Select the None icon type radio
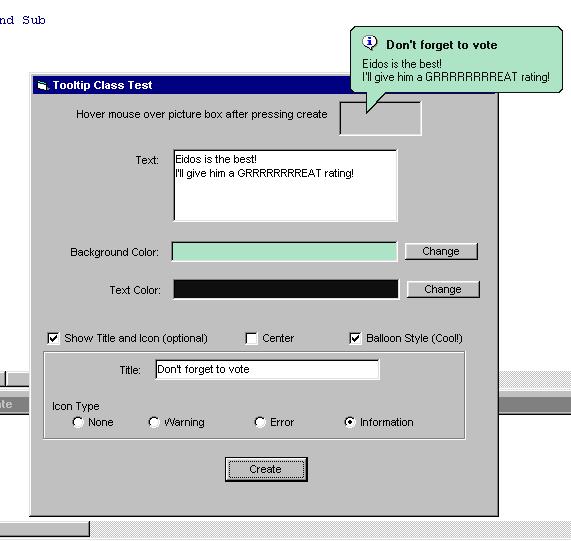Viewport: 571px width, 541px height. point(78,422)
